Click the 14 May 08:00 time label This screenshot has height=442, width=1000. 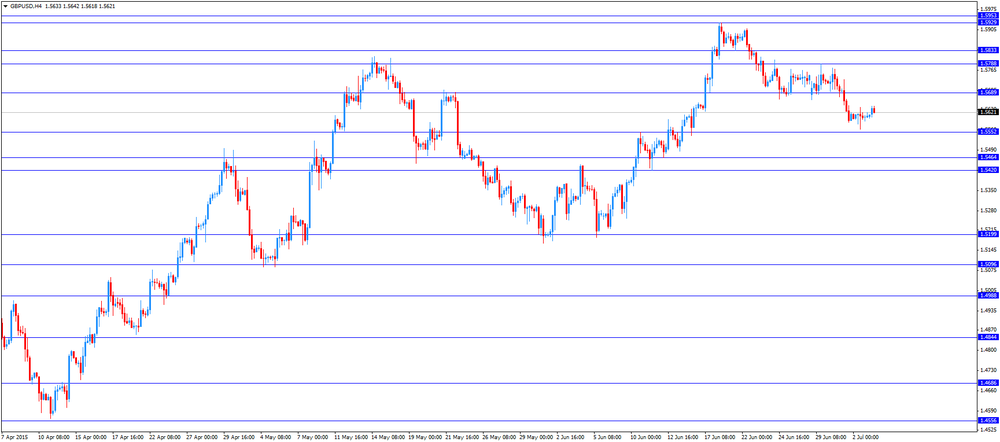tap(389, 438)
